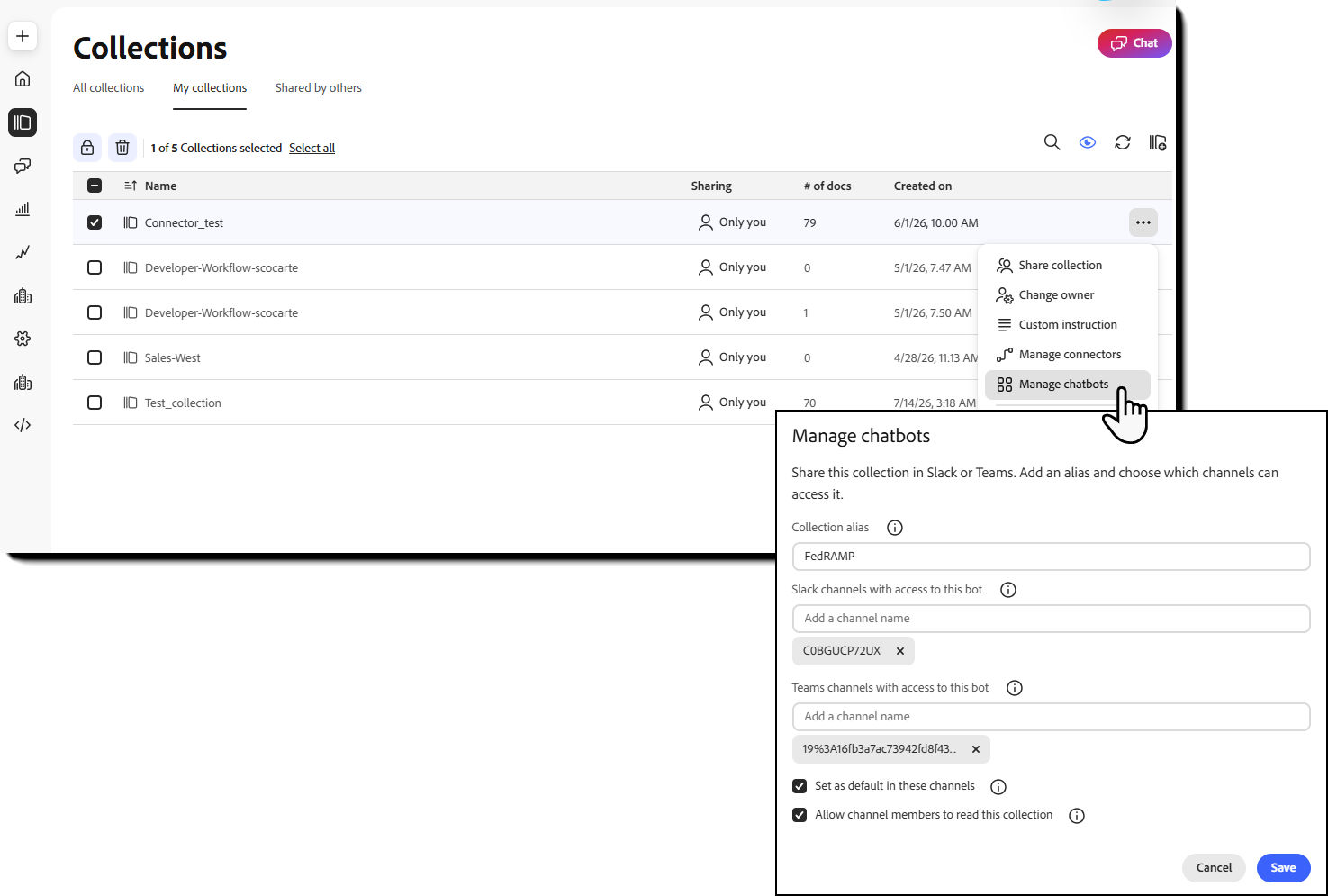The image size is (1328, 896).
Task: Click the Only you sharing cell for Sales-West
Action: pyautogui.click(x=733, y=357)
